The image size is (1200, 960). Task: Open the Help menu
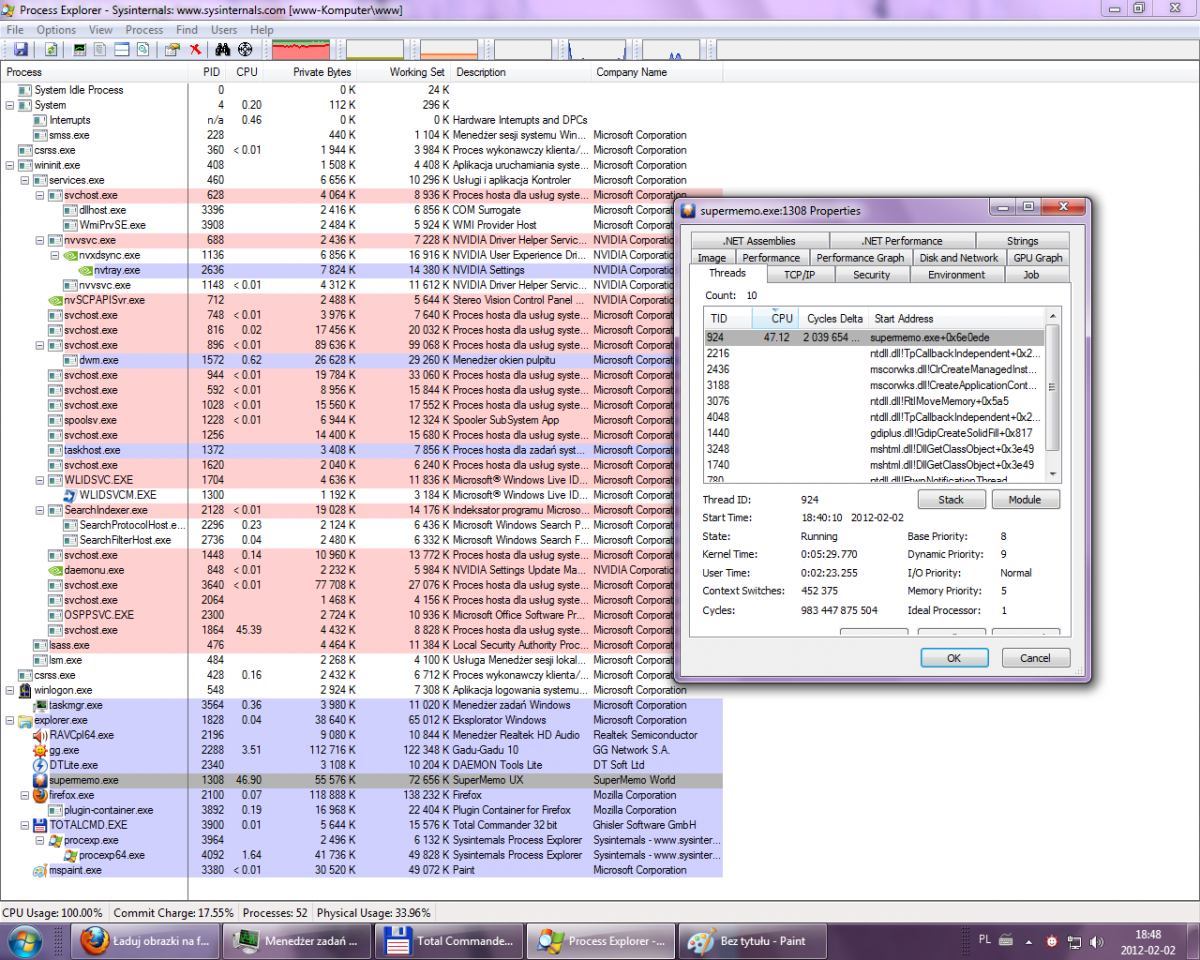(262, 30)
